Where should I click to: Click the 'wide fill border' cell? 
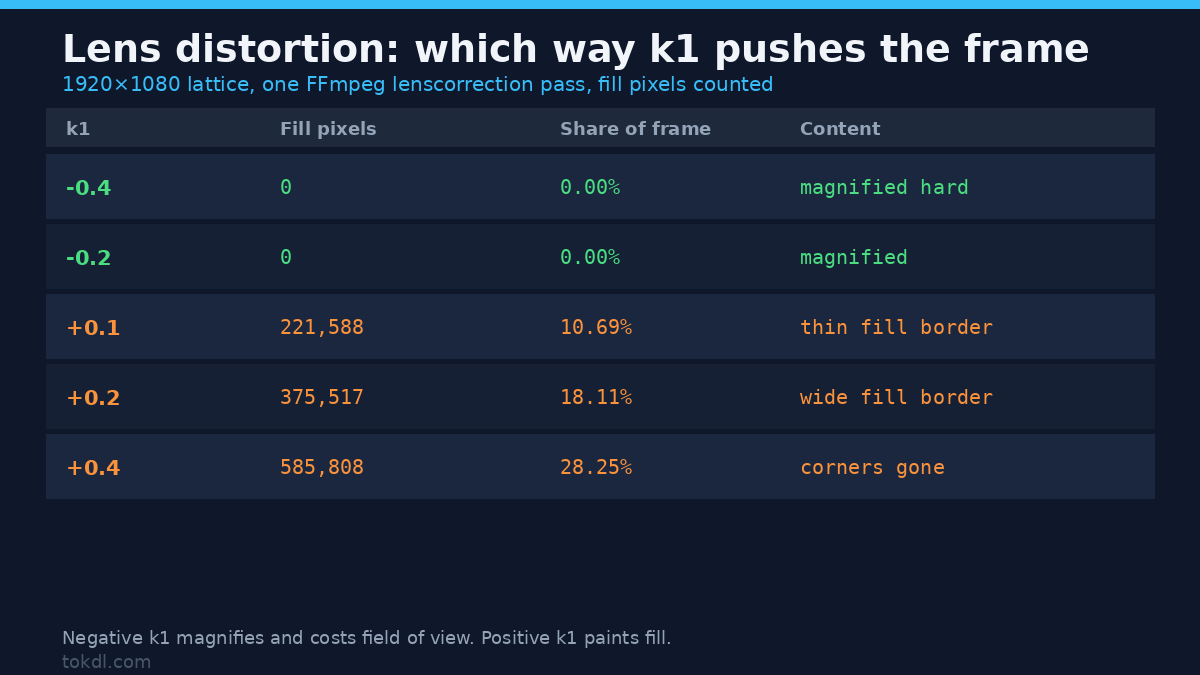896,398
